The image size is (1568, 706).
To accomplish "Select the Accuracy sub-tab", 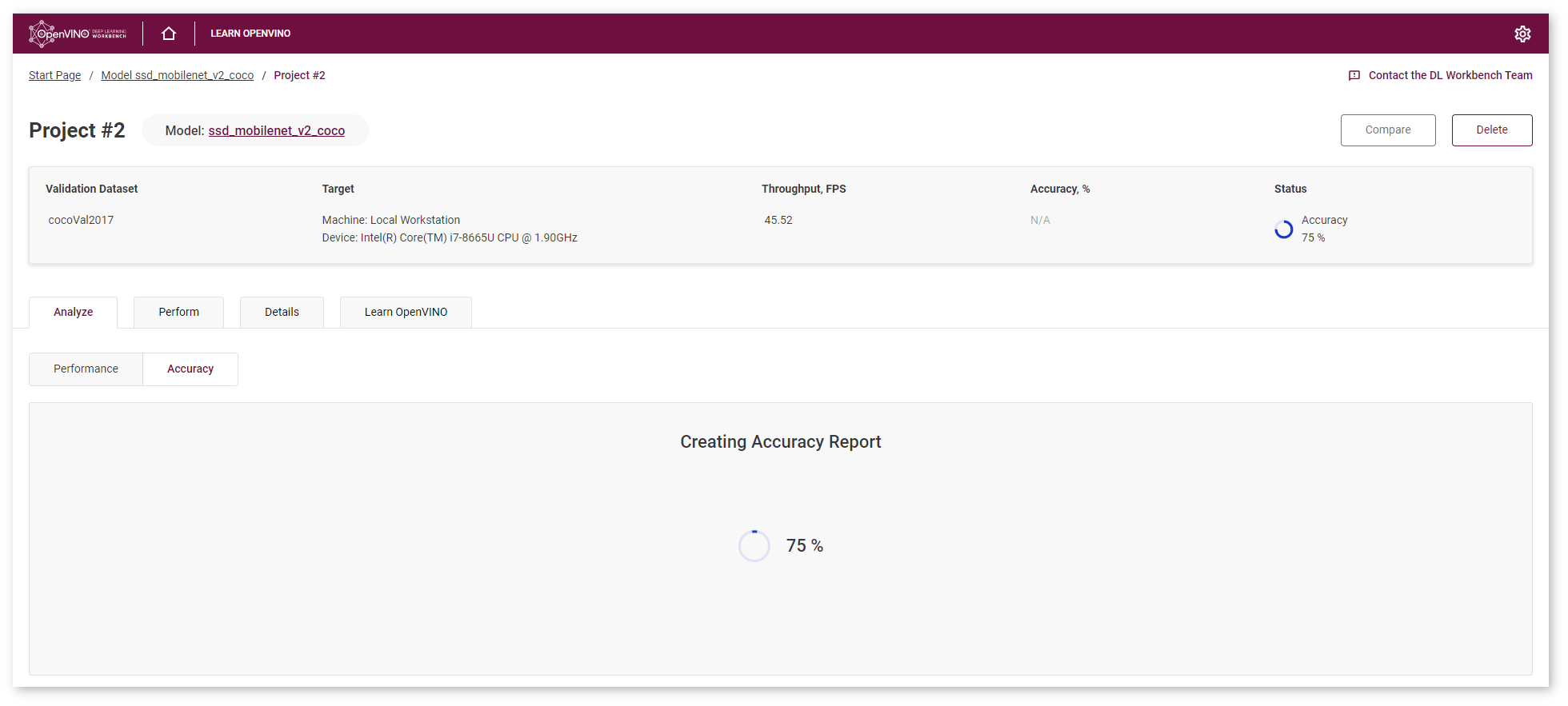I will [x=190, y=369].
